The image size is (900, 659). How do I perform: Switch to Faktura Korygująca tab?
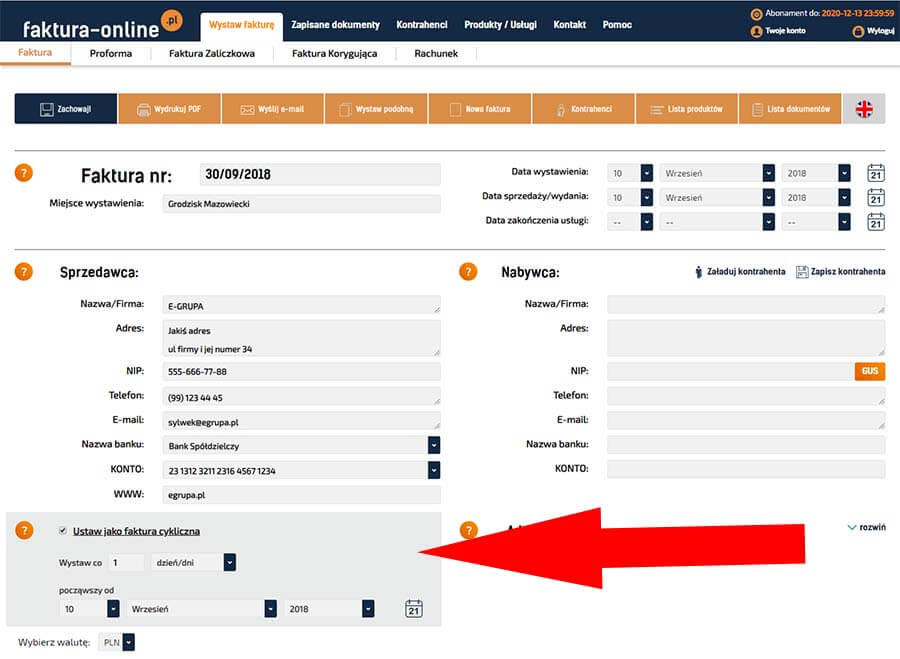pyautogui.click(x=335, y=53)
